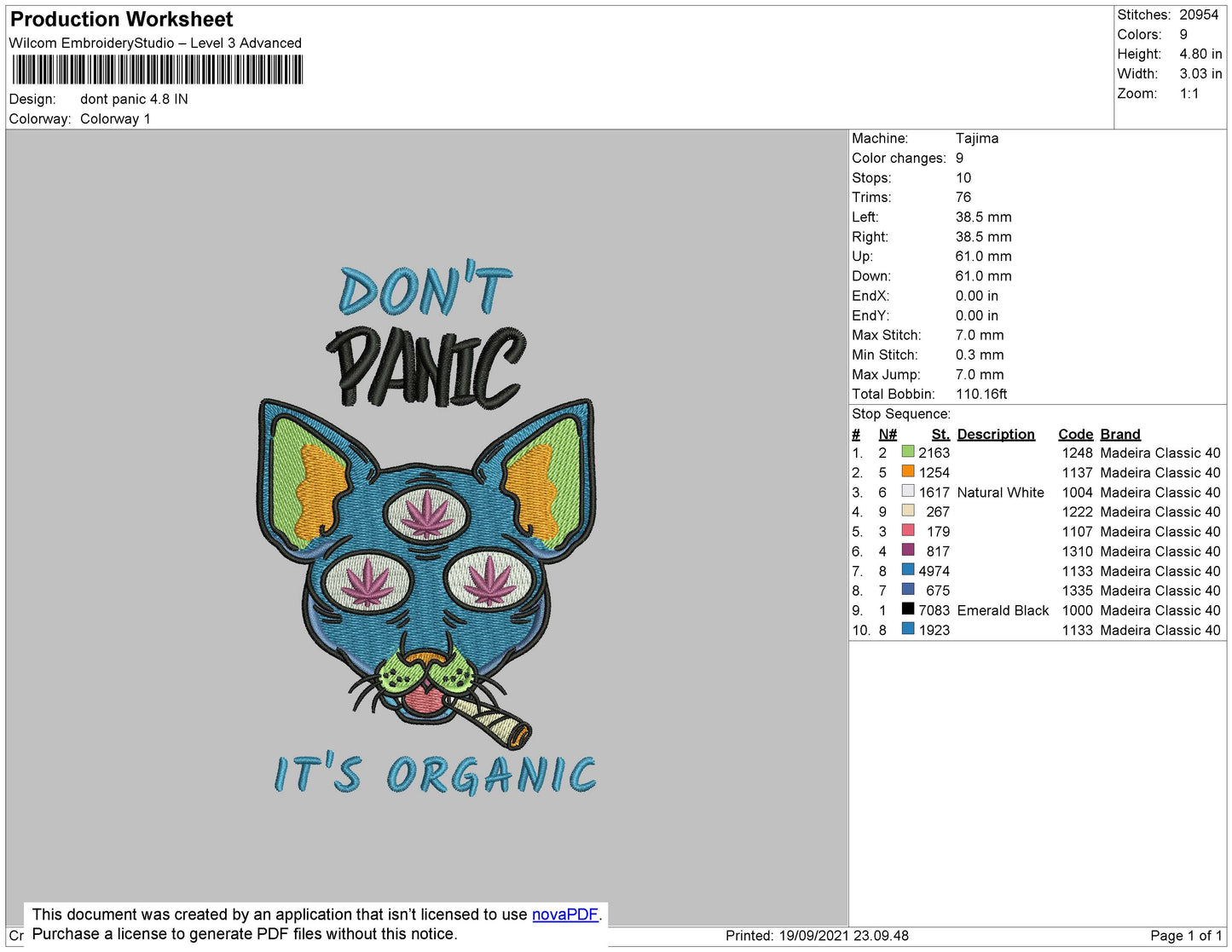Screen dimensions: 1232x952
Task: Click the 'Description' column header
Action: click(996, 434)
